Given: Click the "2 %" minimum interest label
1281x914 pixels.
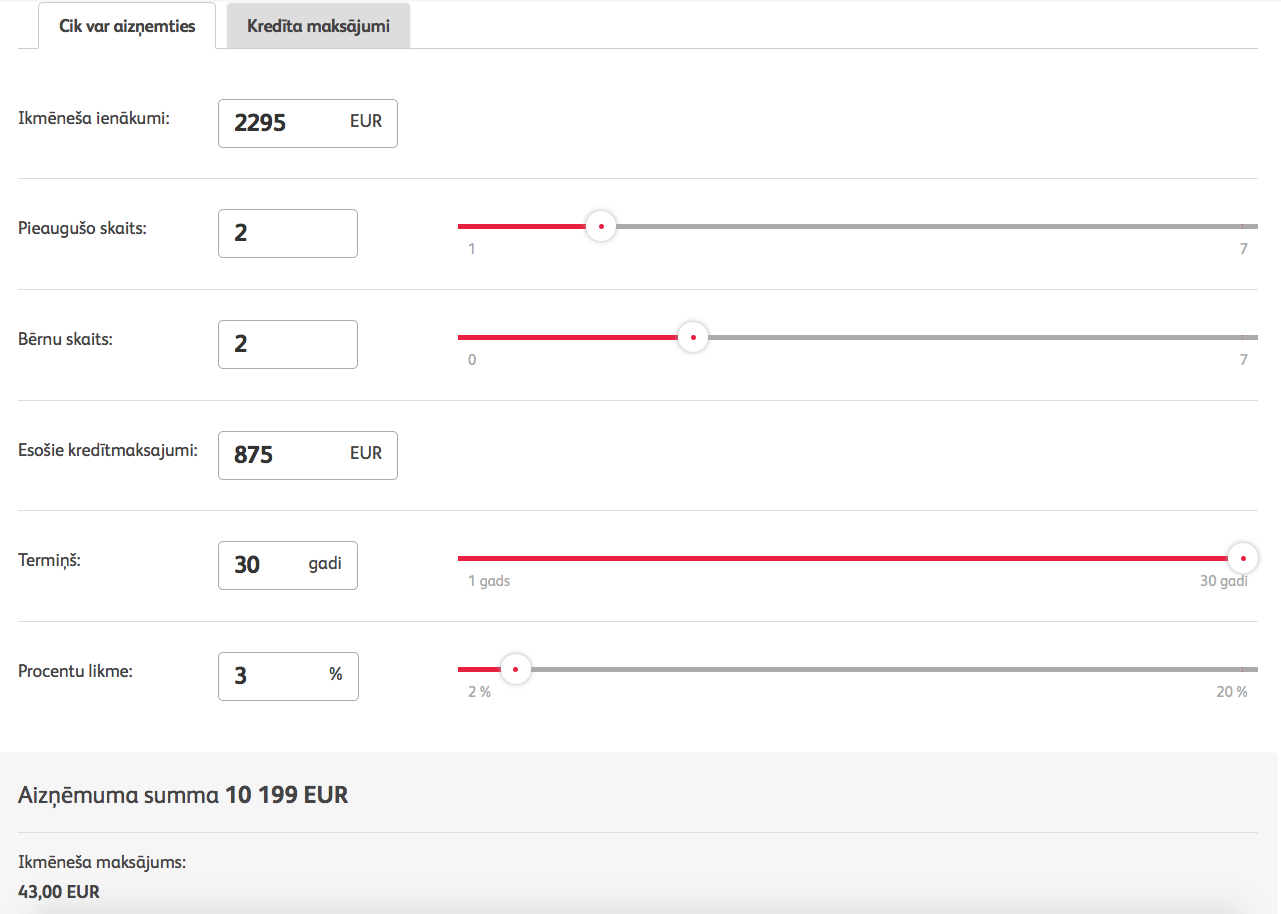Looking at the screenshot, I should (479, 692).
